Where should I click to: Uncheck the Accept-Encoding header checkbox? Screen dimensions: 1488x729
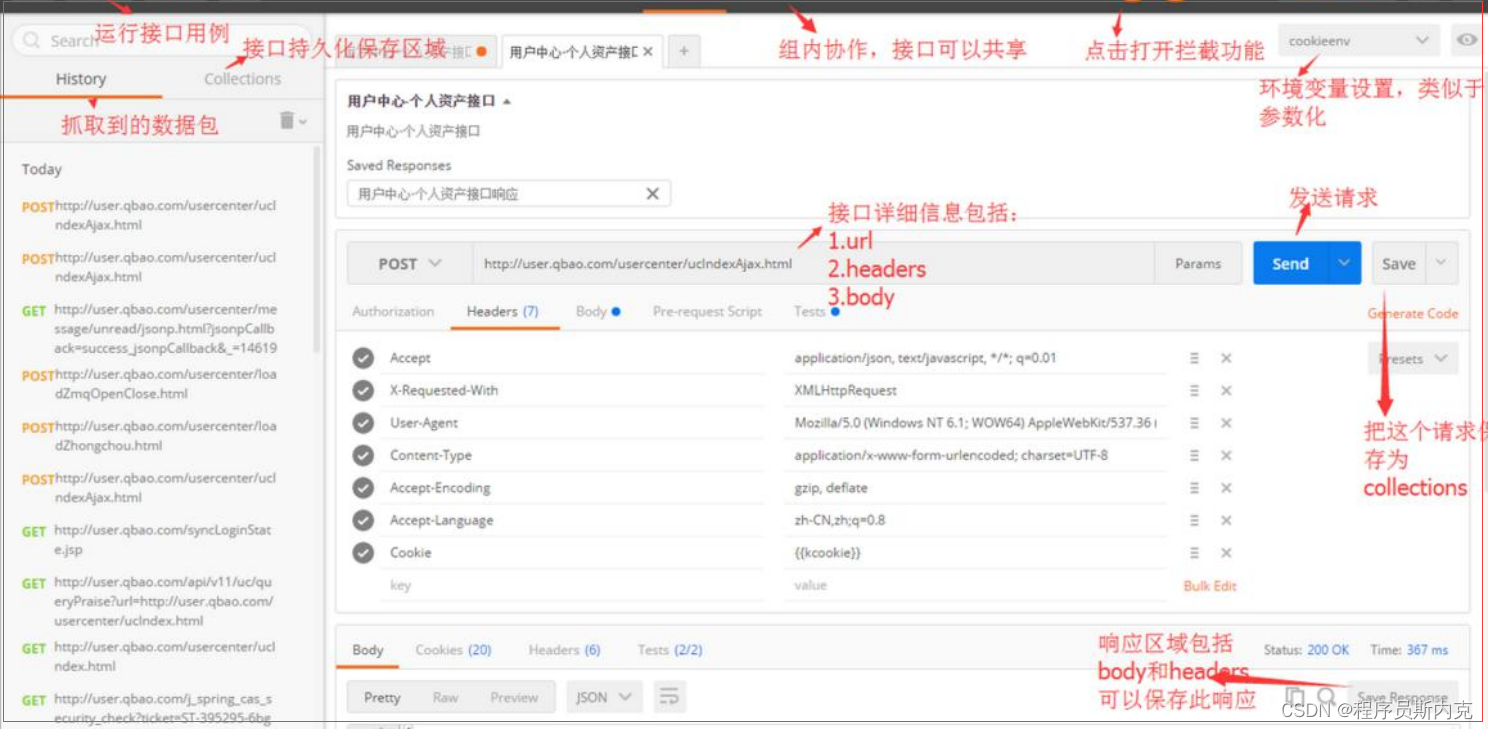pos(363,488)
